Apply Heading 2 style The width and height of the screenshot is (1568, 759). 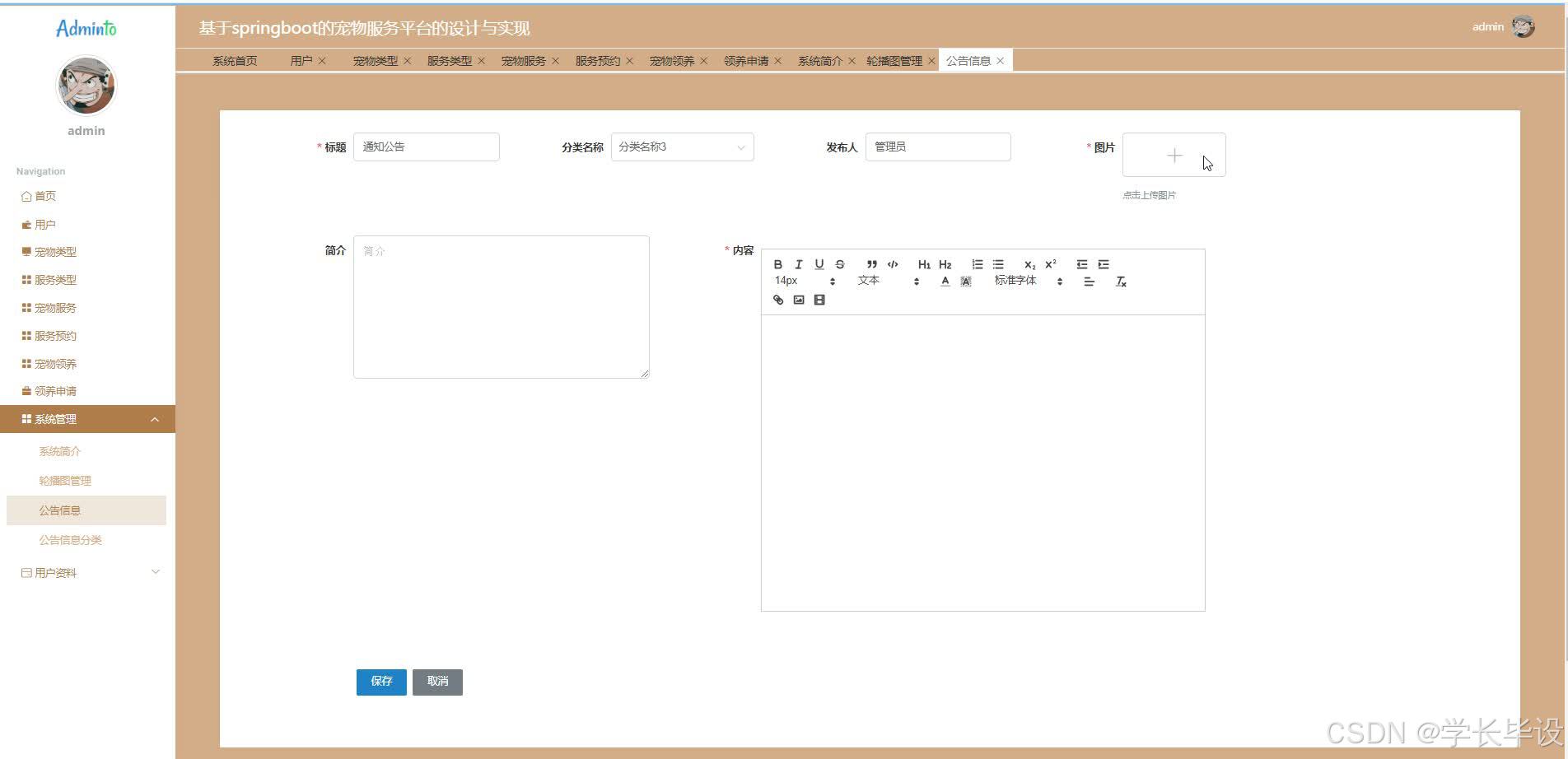pos(945,264)
